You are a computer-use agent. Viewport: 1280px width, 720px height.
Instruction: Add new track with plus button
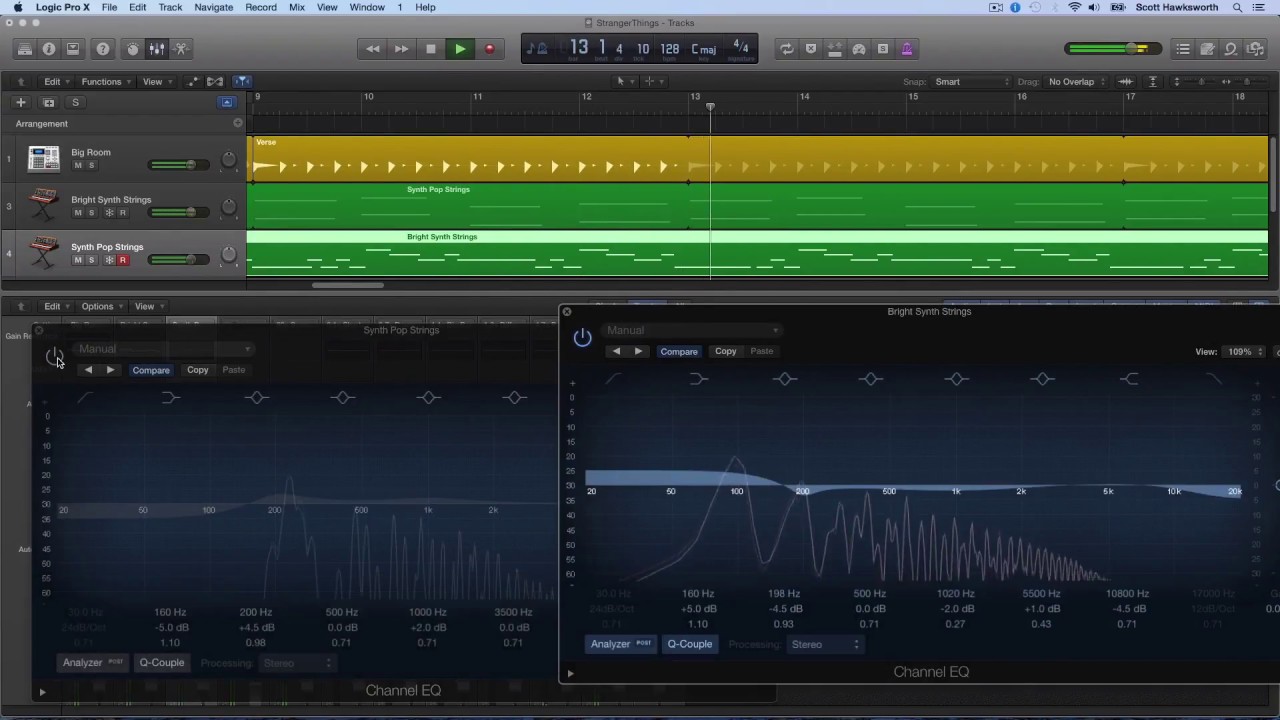coord(20,102)
